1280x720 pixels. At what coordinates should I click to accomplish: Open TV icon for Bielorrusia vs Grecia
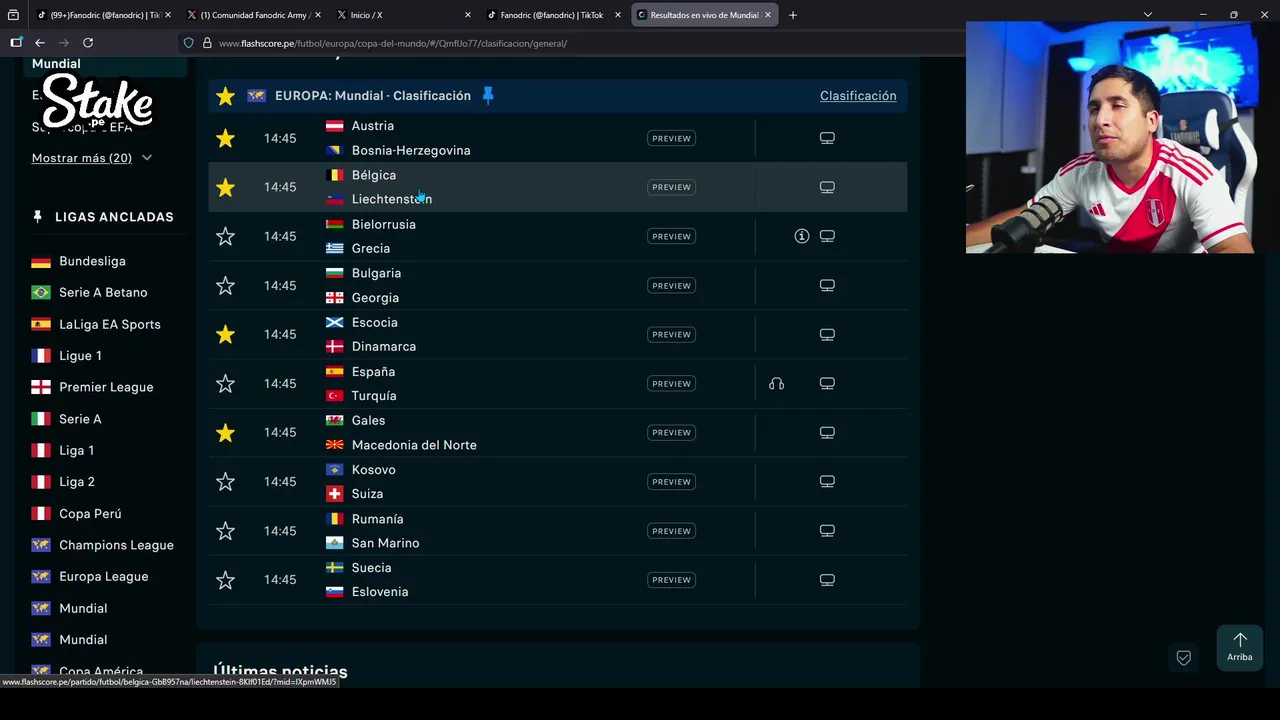[827, 236]
